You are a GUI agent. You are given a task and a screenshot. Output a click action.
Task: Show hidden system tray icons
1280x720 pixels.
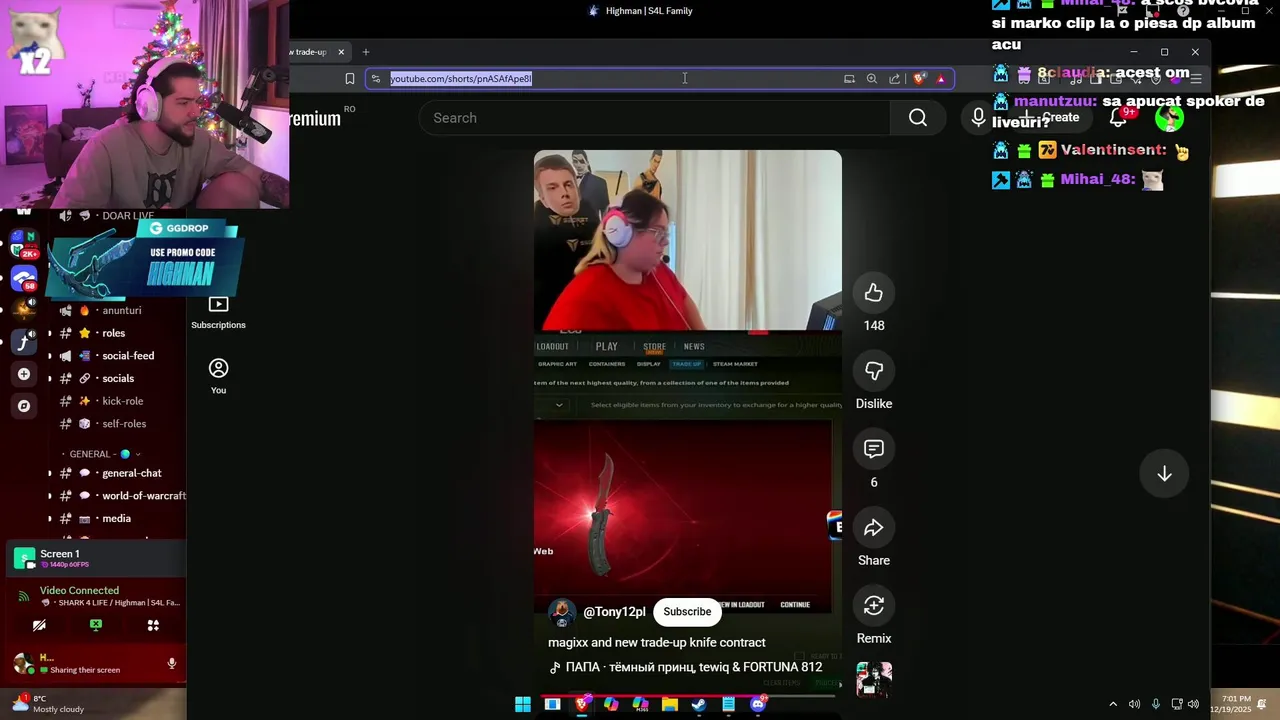pyautogui.click(x=1113, y=704)
